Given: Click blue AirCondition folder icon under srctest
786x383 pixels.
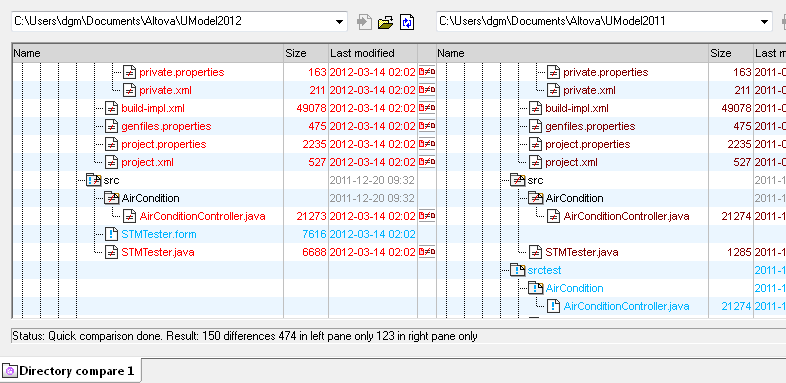Looking at the screenshot, I should pos(536,288).
